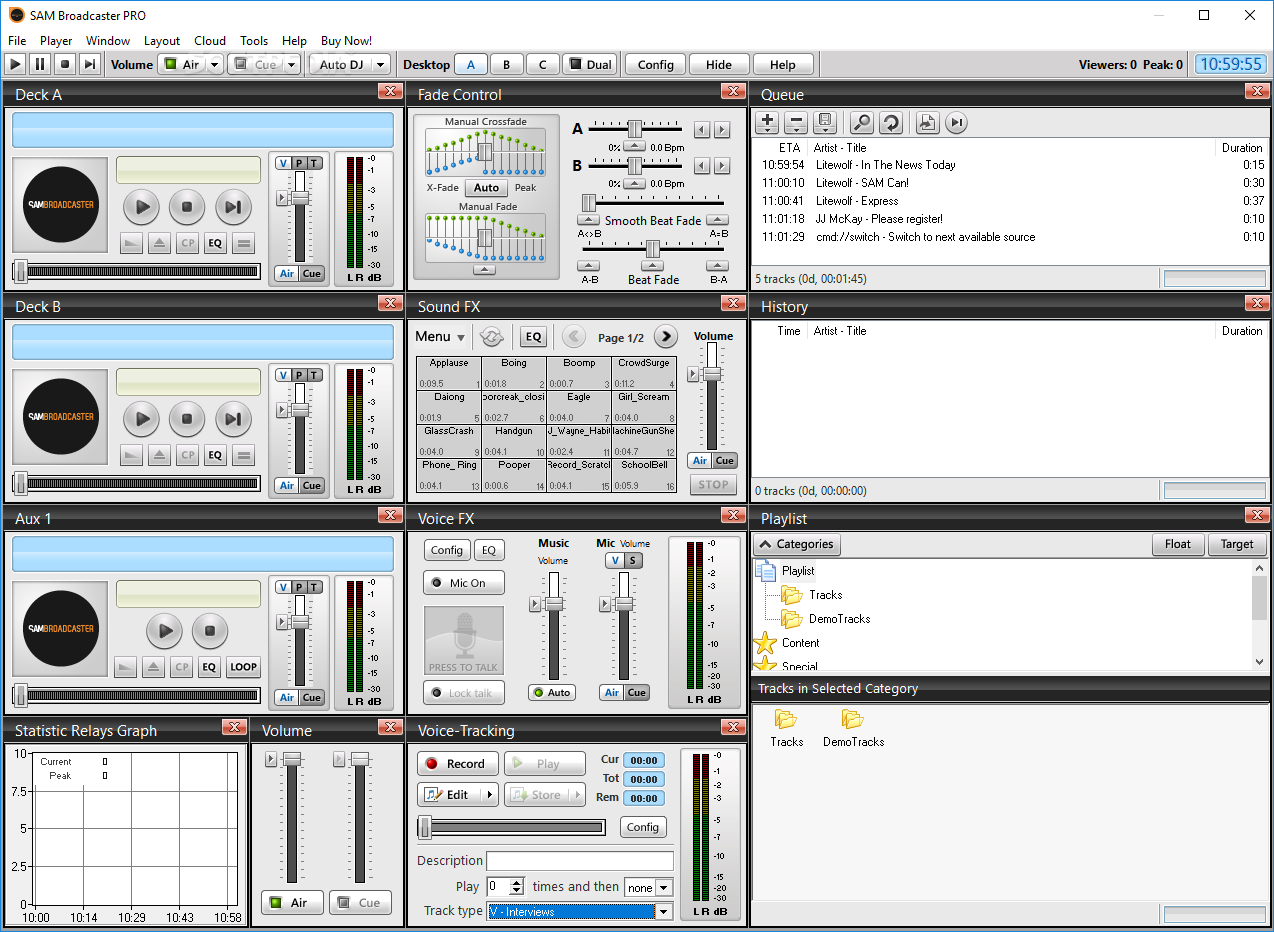Click the Aux 1 play button
1274x932 pixels.
(165, 632)
